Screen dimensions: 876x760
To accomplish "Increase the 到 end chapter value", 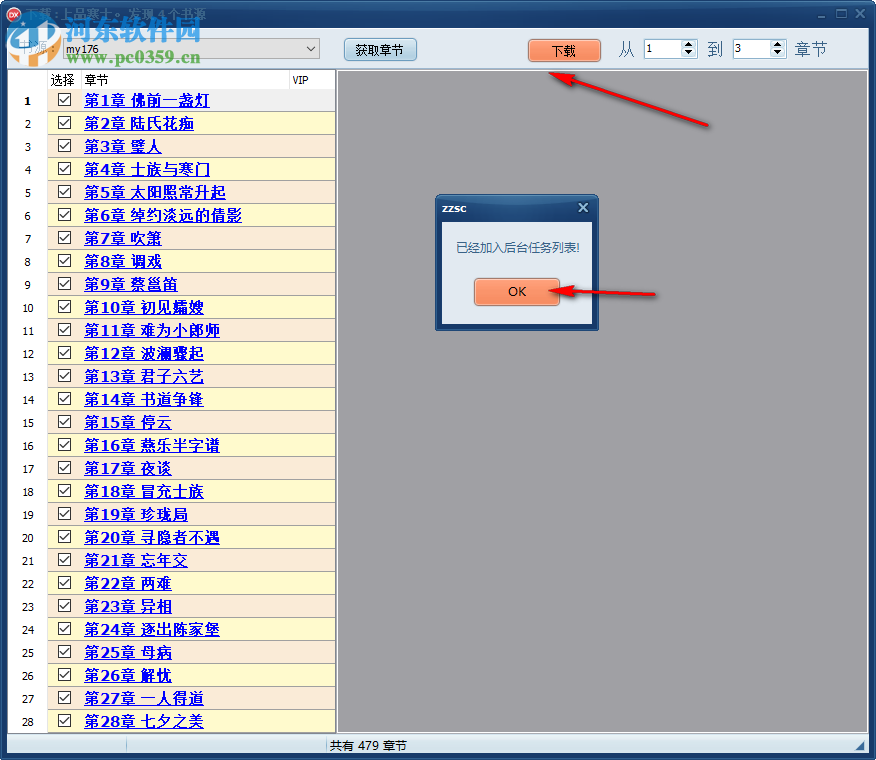I will (777, 44).
